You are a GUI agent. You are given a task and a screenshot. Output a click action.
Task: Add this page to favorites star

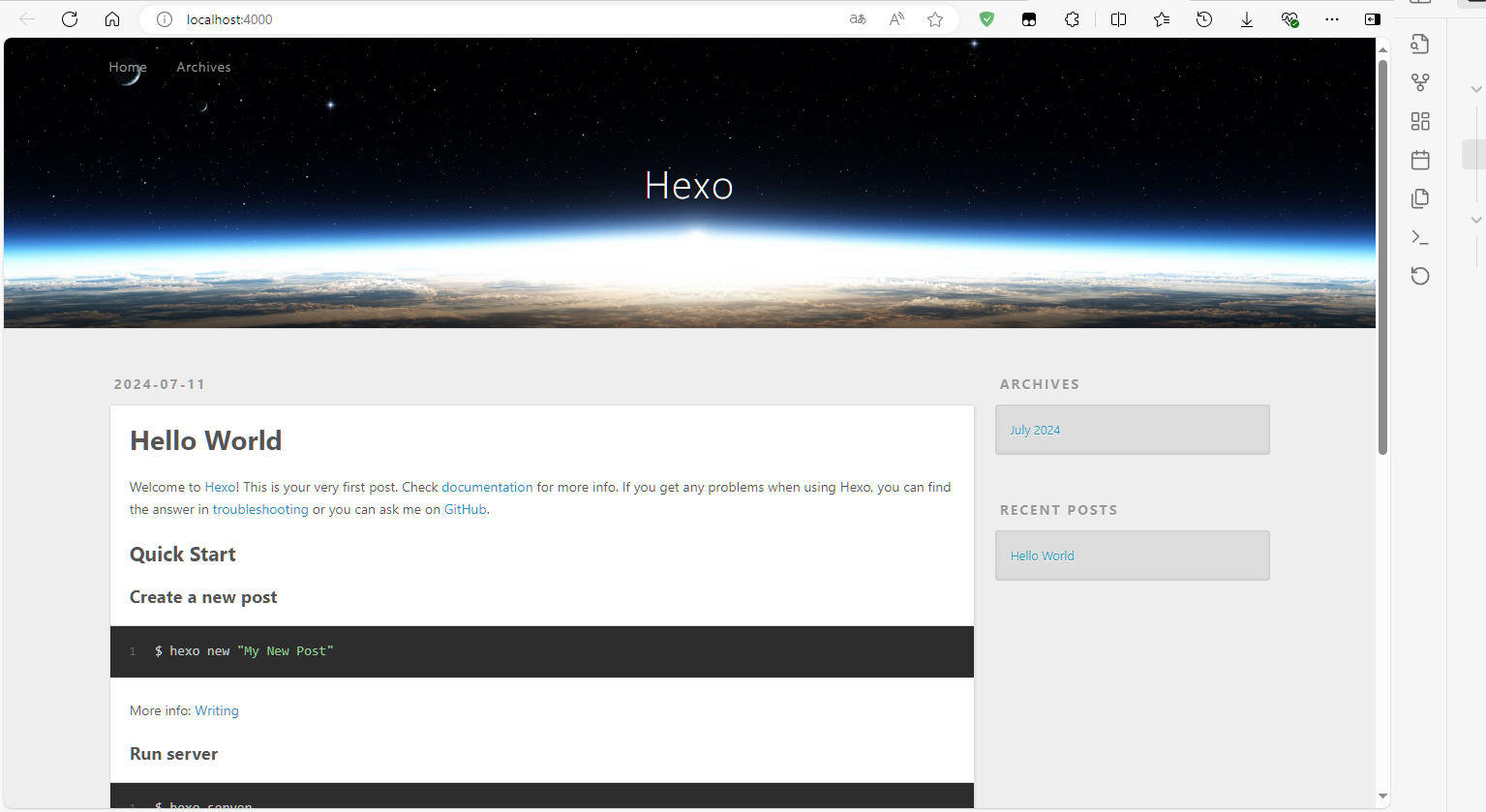(x=935, y=19)
